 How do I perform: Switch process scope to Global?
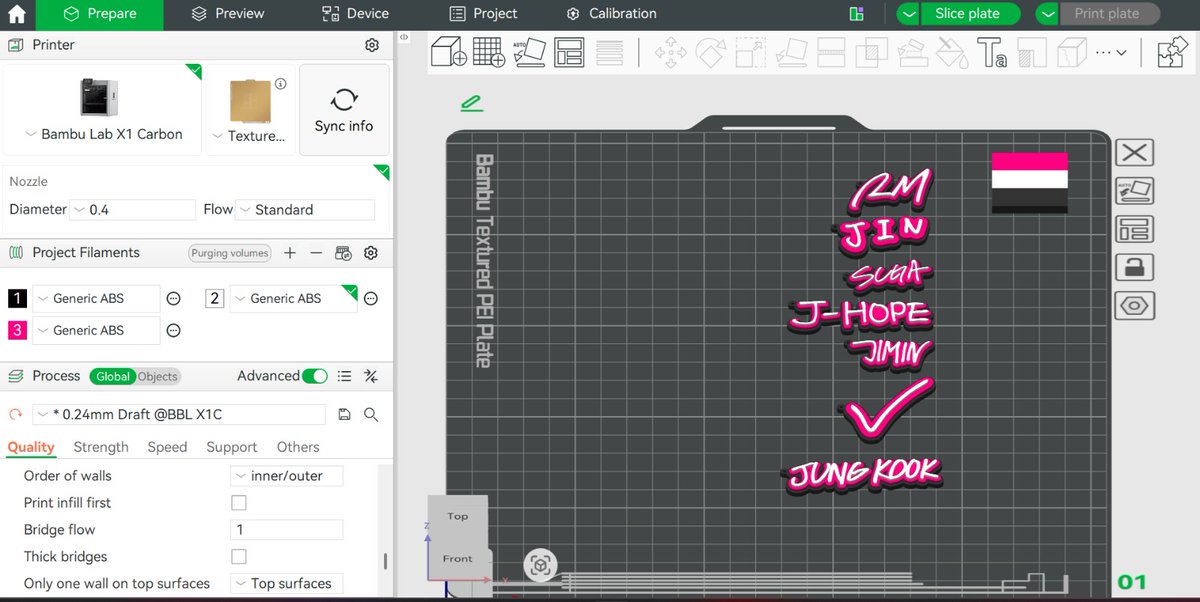113,376
